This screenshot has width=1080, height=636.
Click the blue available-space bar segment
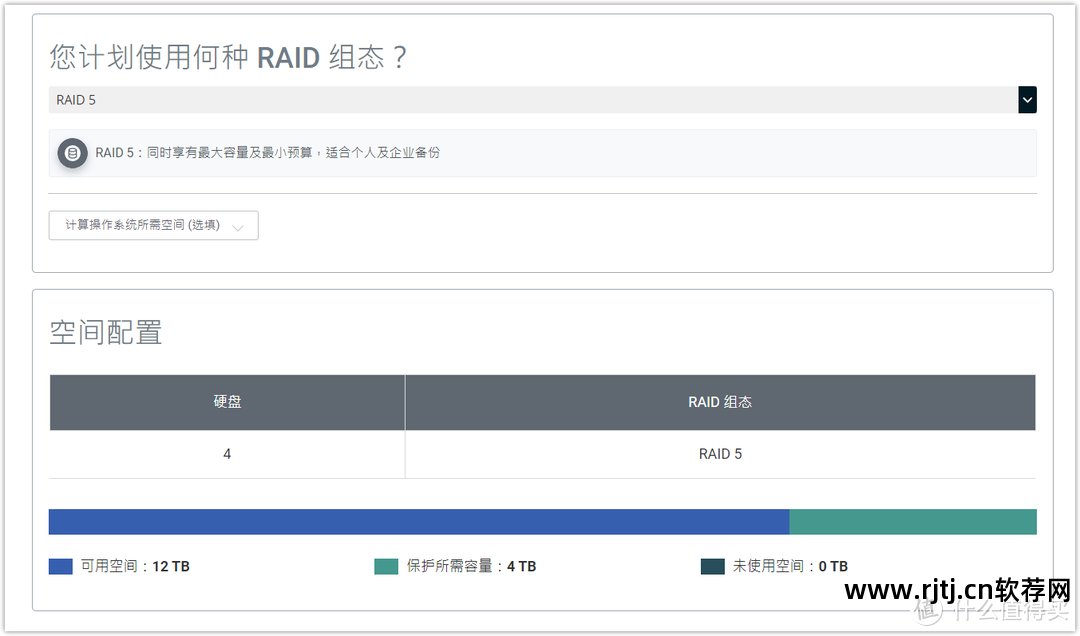pos(419,522)
